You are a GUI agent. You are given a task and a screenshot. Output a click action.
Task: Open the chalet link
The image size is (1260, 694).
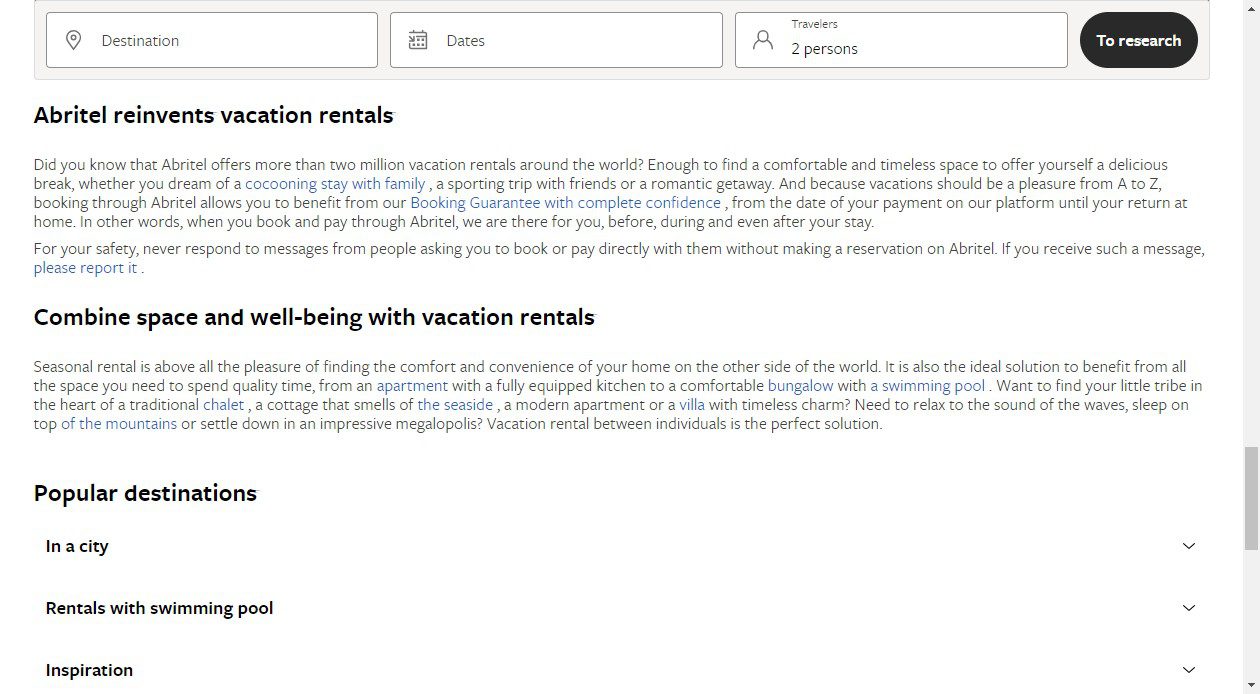223,405
